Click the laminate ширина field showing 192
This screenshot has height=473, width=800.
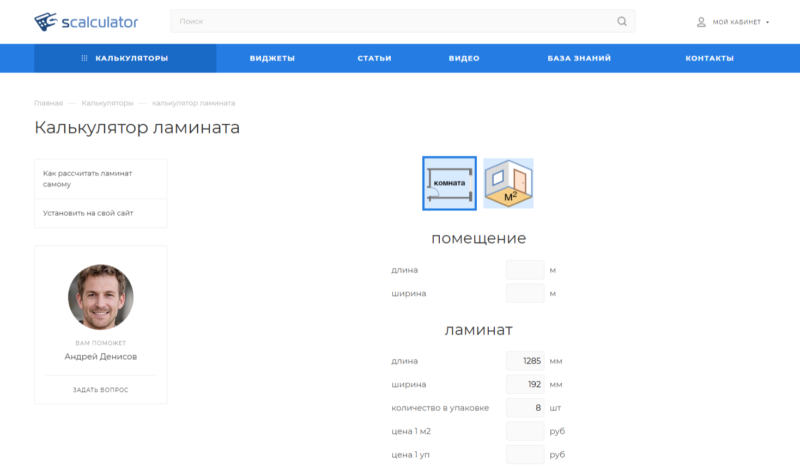pos(525,384)
